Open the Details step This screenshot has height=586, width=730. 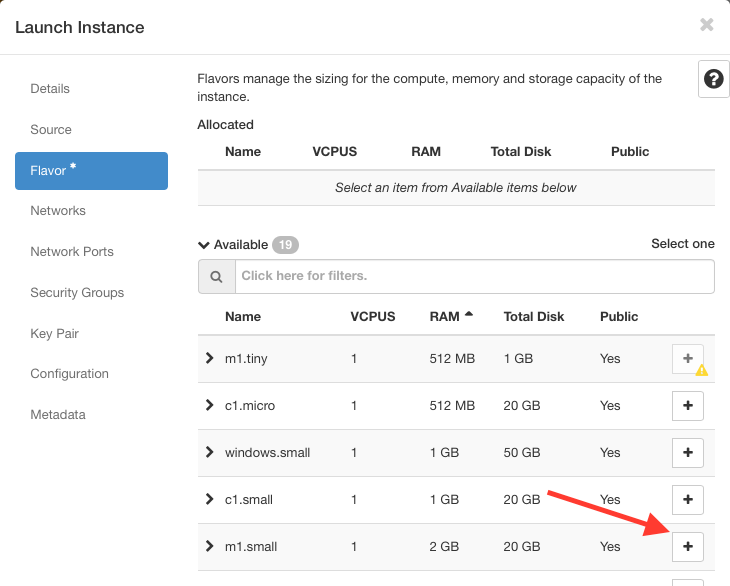point(50,89)
